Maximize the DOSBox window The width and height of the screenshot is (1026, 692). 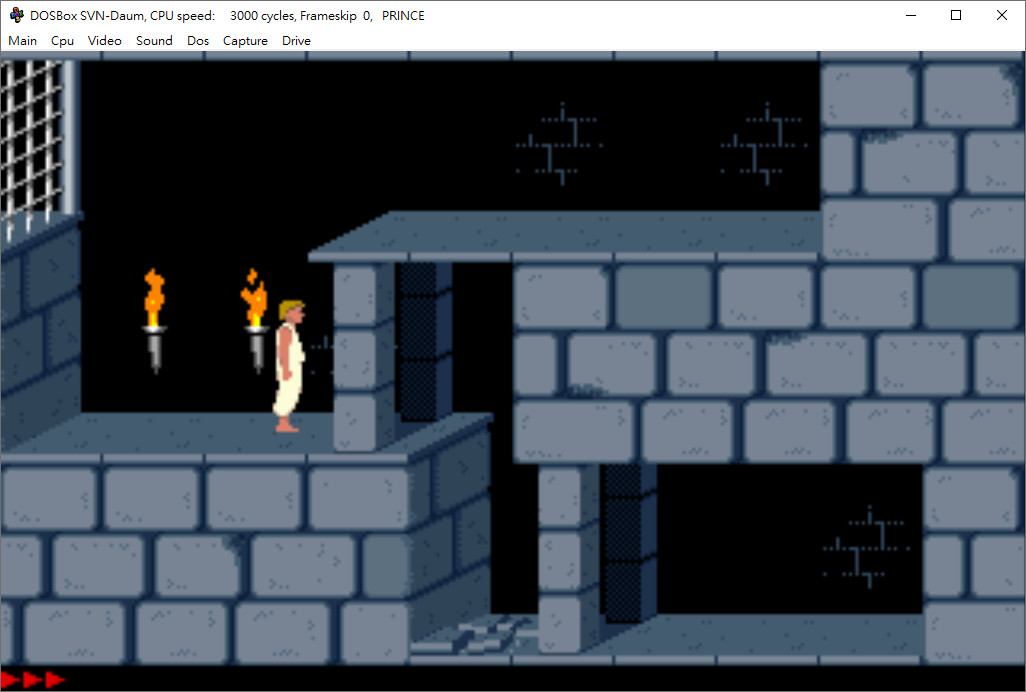click(x=956, y=15)
